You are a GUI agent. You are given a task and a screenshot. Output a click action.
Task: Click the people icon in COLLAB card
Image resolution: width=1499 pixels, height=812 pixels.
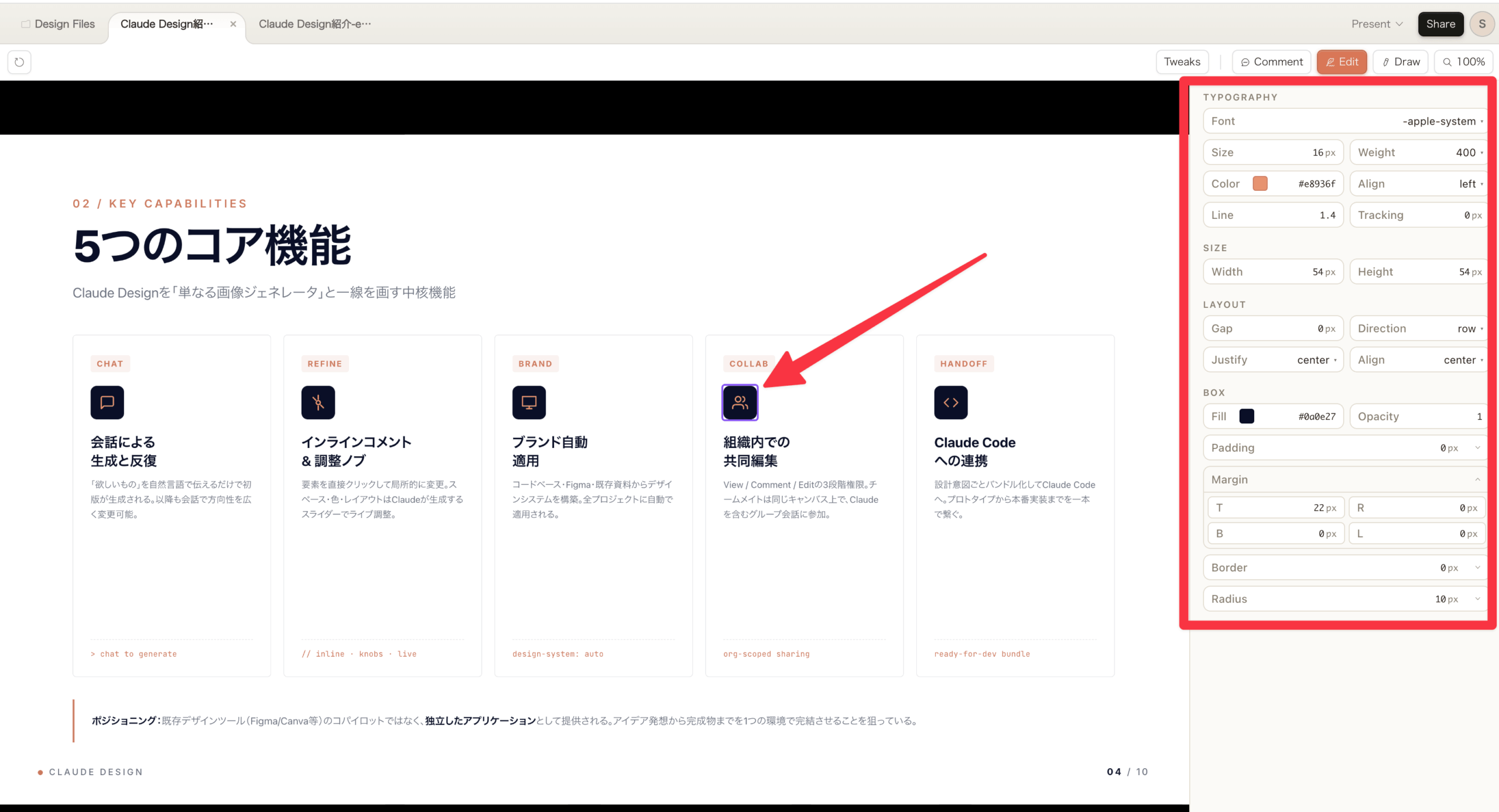(740, 402)
